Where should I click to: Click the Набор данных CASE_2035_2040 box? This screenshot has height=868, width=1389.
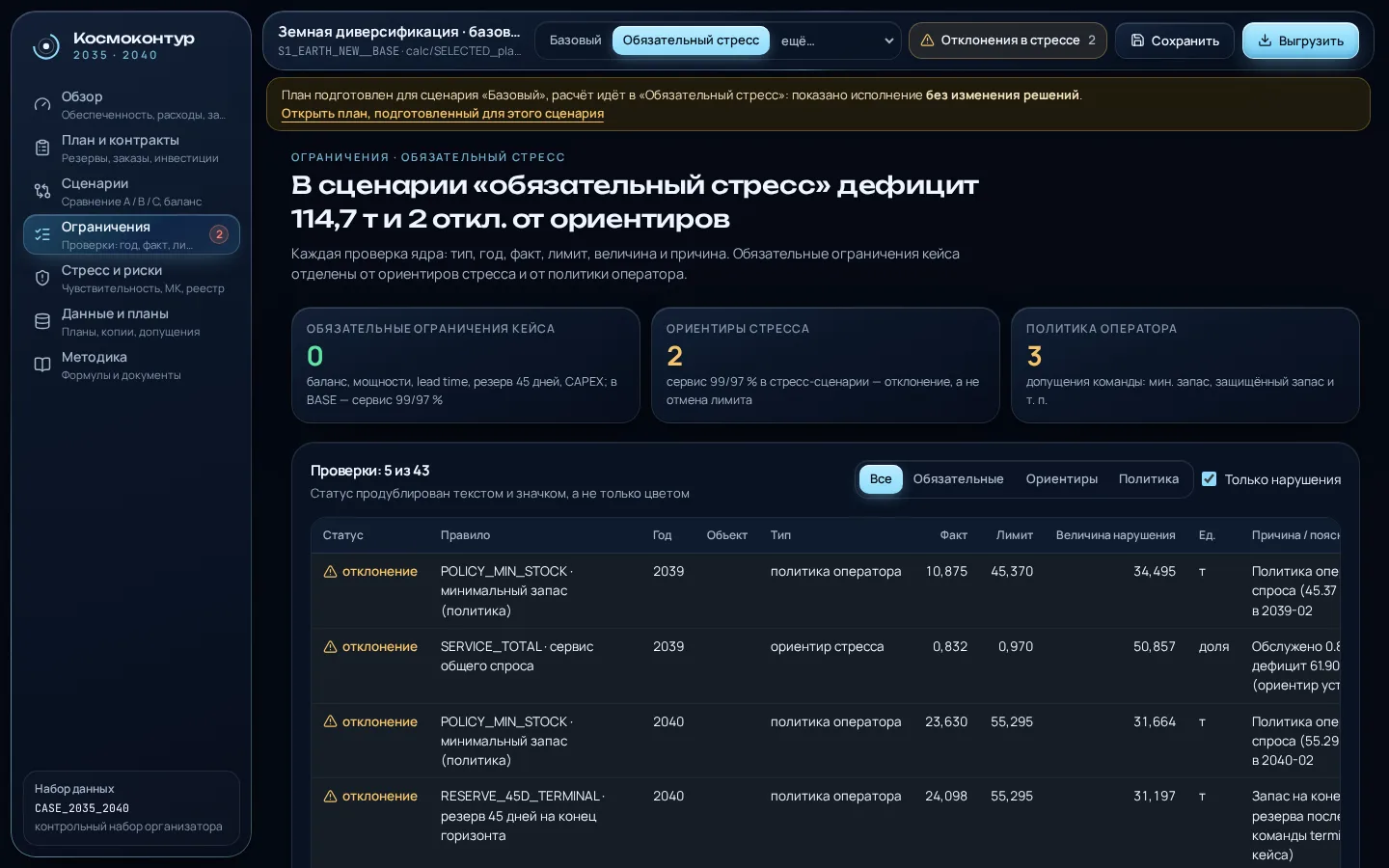pos(131,808)
